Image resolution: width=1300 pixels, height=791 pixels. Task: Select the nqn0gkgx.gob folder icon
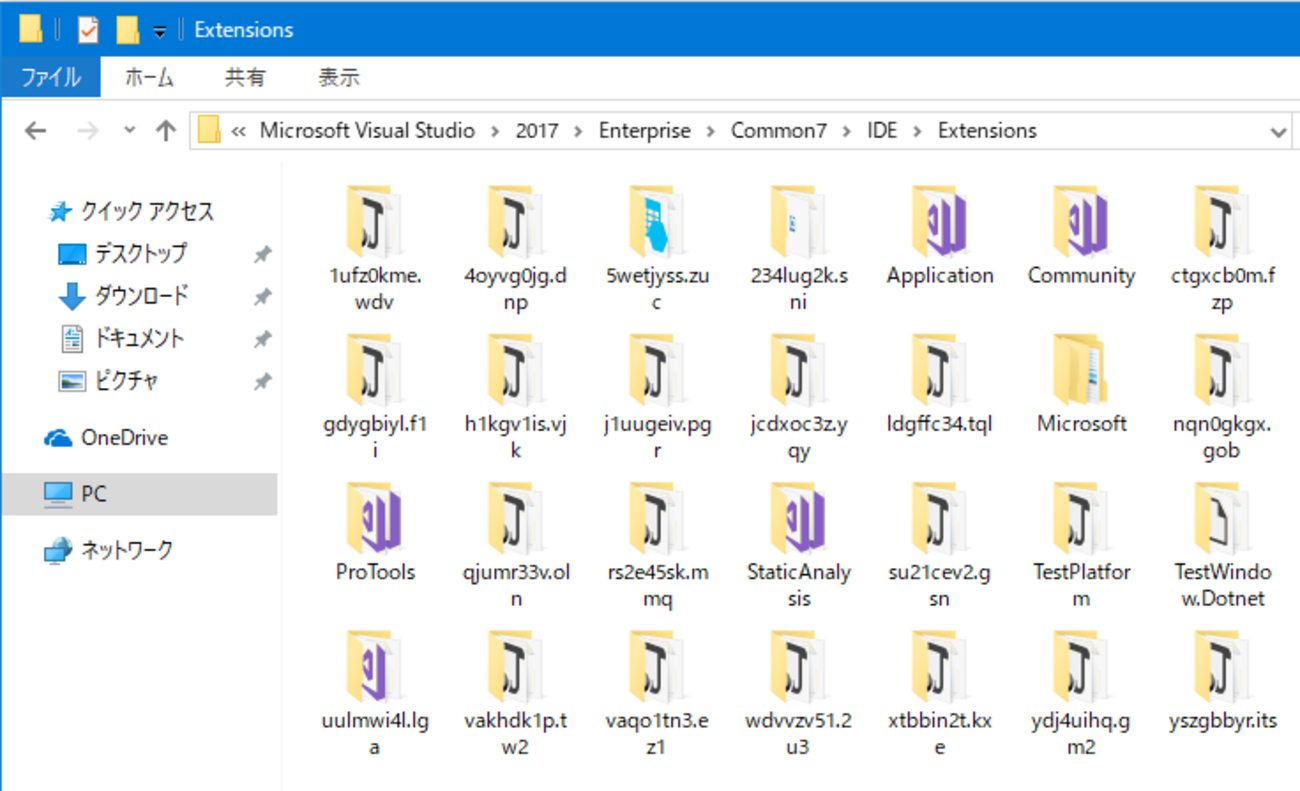1221,369
